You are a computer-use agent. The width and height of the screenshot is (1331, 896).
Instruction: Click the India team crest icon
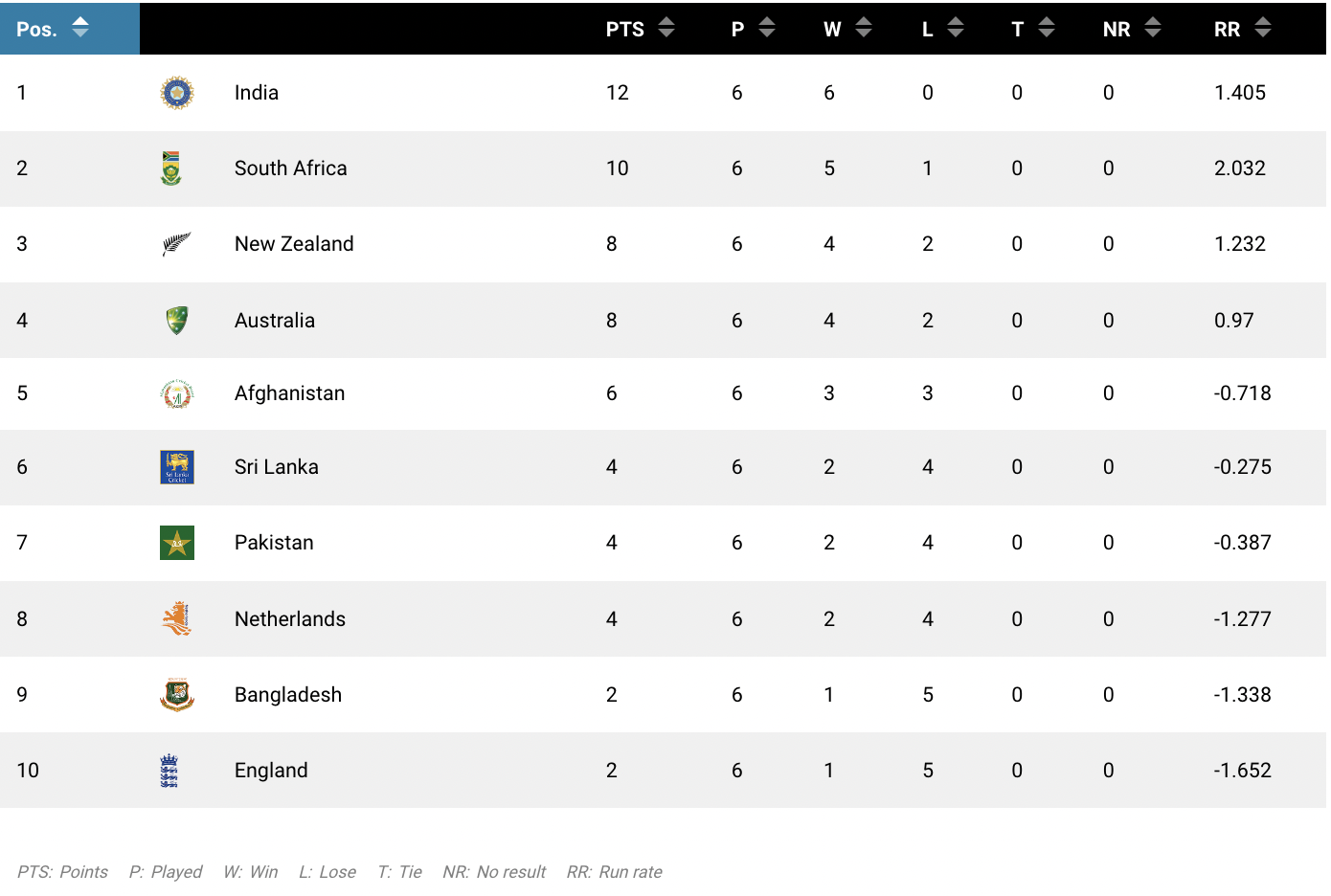pyautogui.click(x=177, y=92)
